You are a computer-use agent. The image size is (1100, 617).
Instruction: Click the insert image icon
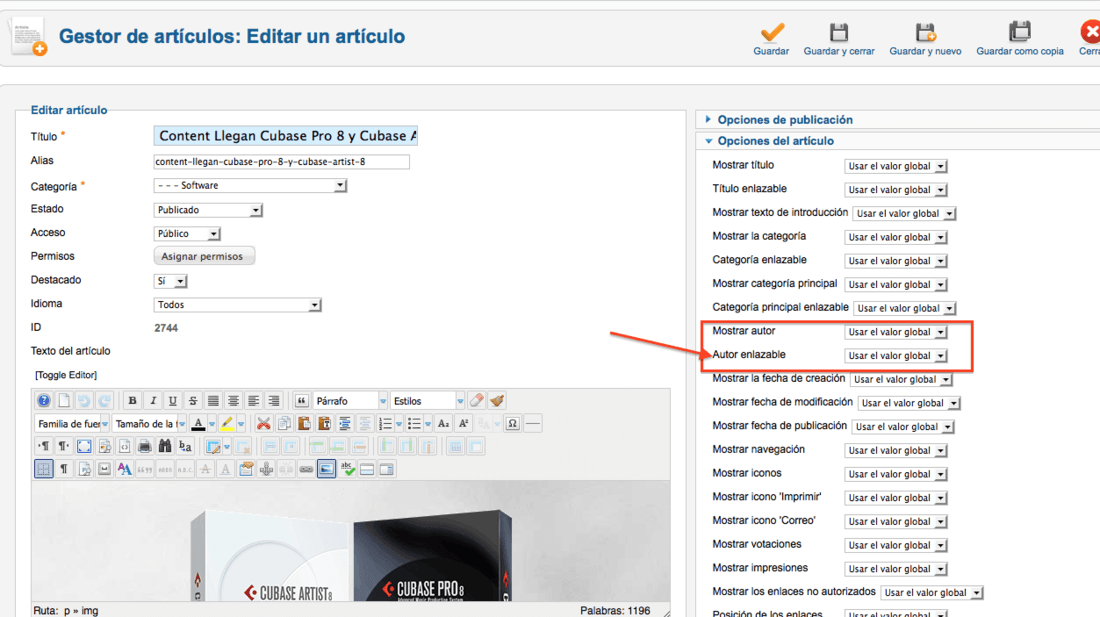[x=326, y=469]
